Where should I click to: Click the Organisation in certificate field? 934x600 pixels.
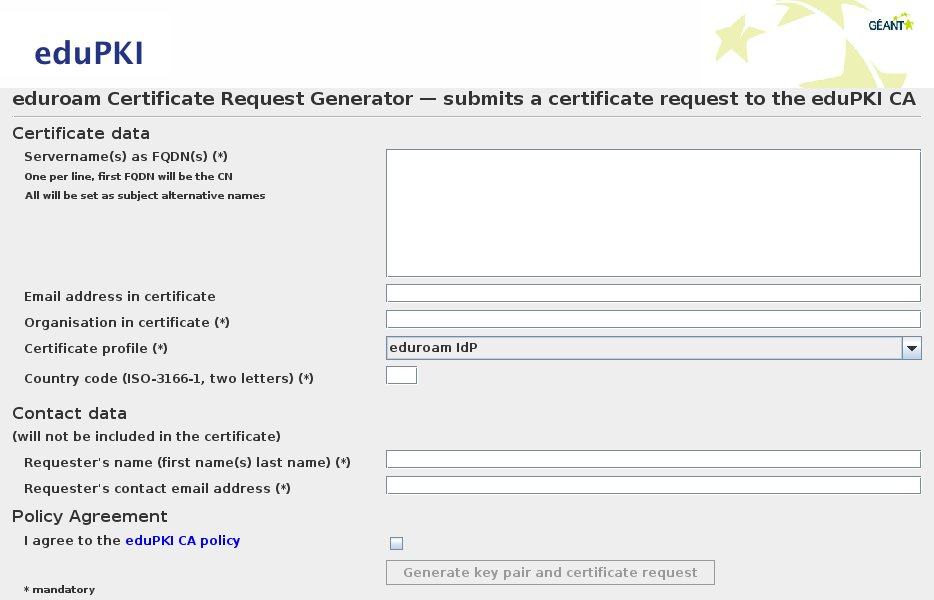pyautogui.click(x=653, y=319)
